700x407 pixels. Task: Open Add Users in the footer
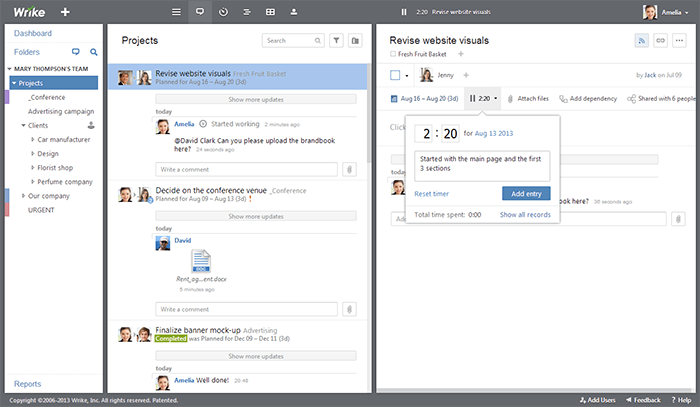pyautogui.click(x=598, y=400)
